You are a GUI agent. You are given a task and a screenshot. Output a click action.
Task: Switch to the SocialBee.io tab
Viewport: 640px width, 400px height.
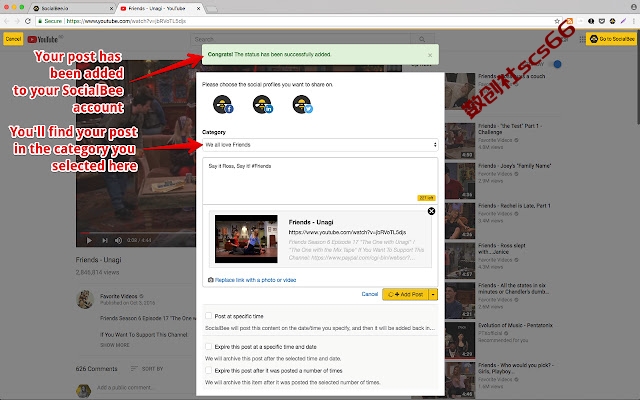(x=71, y=8)
